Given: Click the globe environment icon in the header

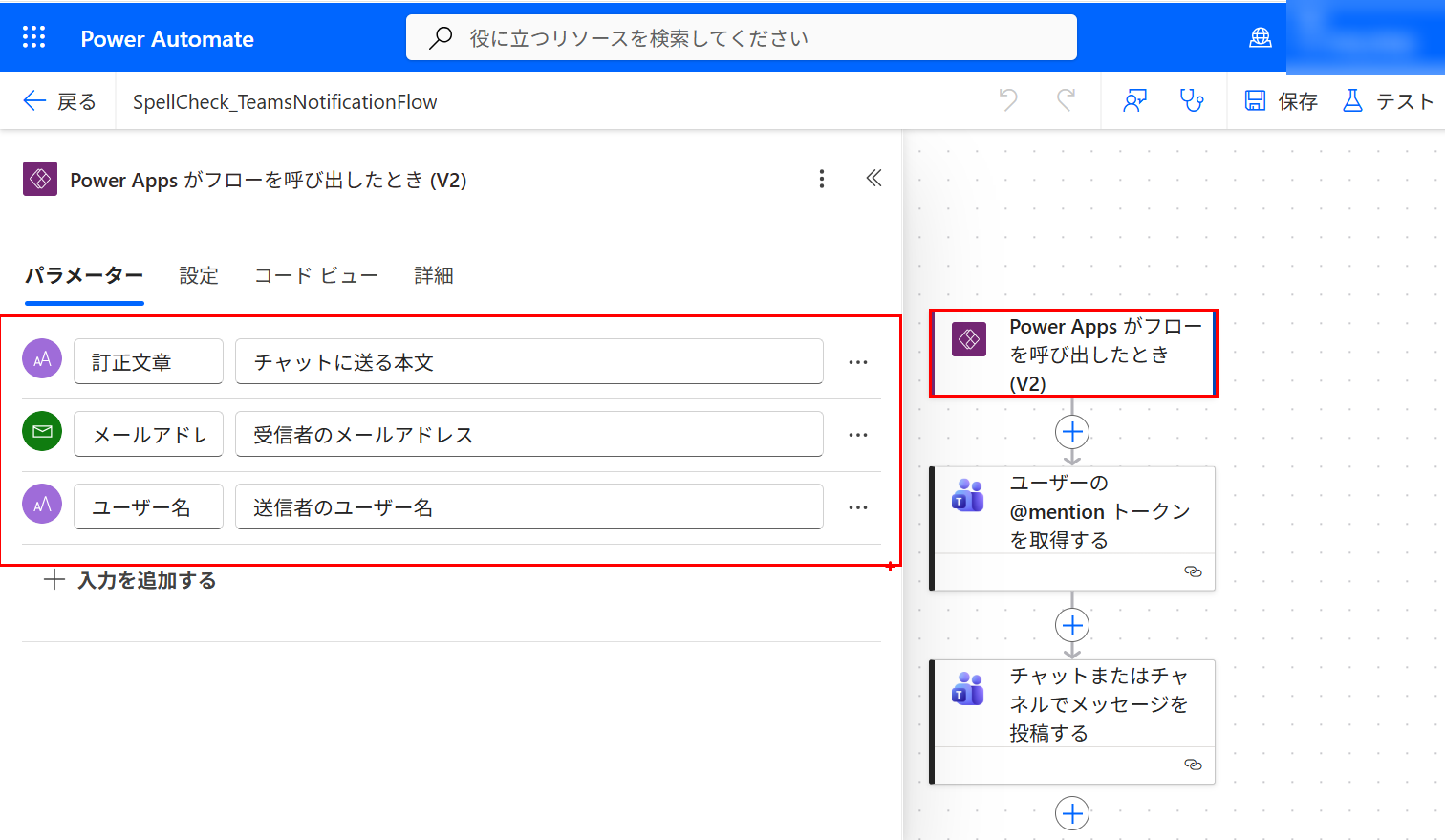Looking at the screenshot, I should click(x=1261, y=36).
